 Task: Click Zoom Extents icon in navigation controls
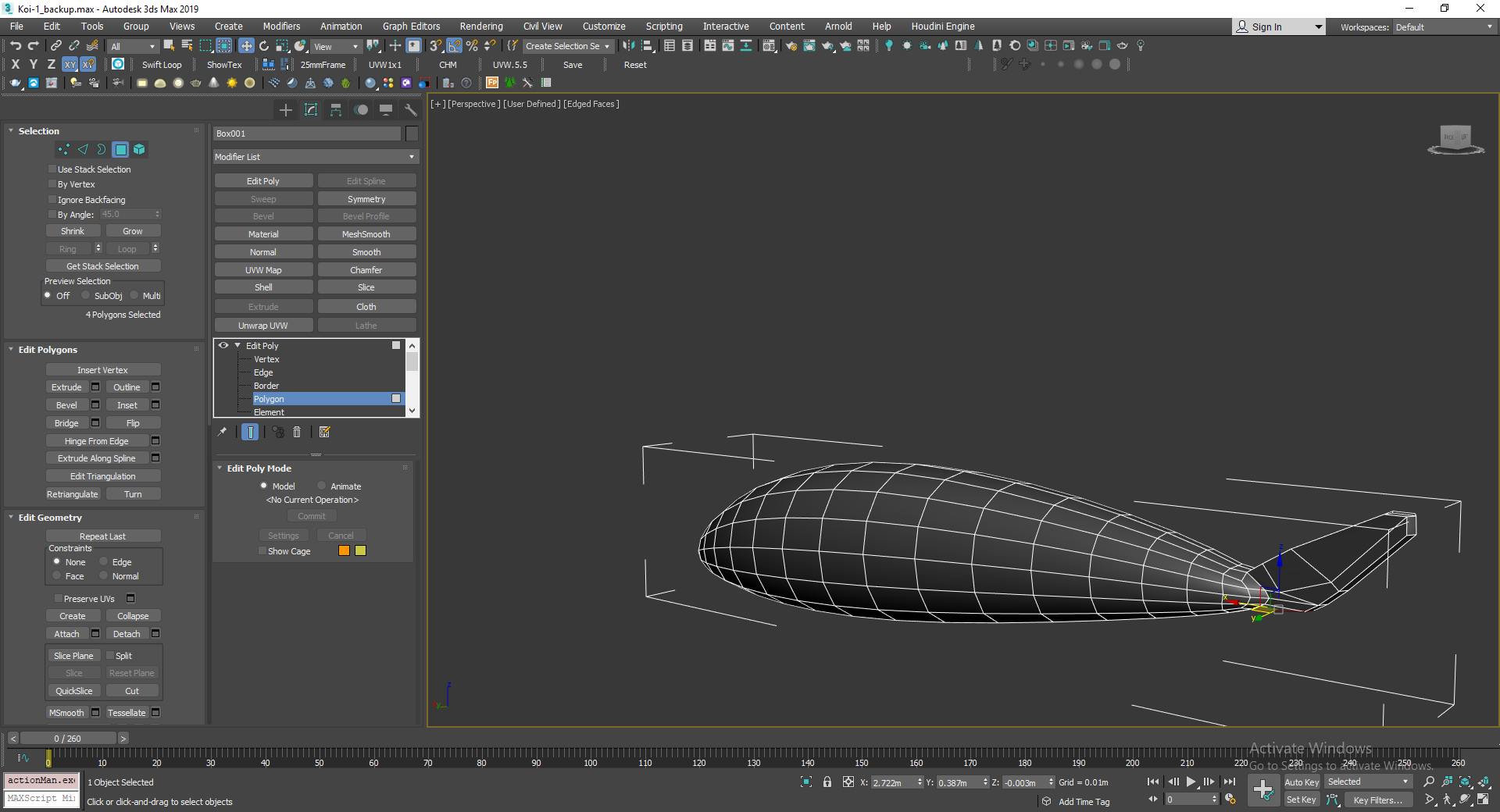coord(1466,782)
